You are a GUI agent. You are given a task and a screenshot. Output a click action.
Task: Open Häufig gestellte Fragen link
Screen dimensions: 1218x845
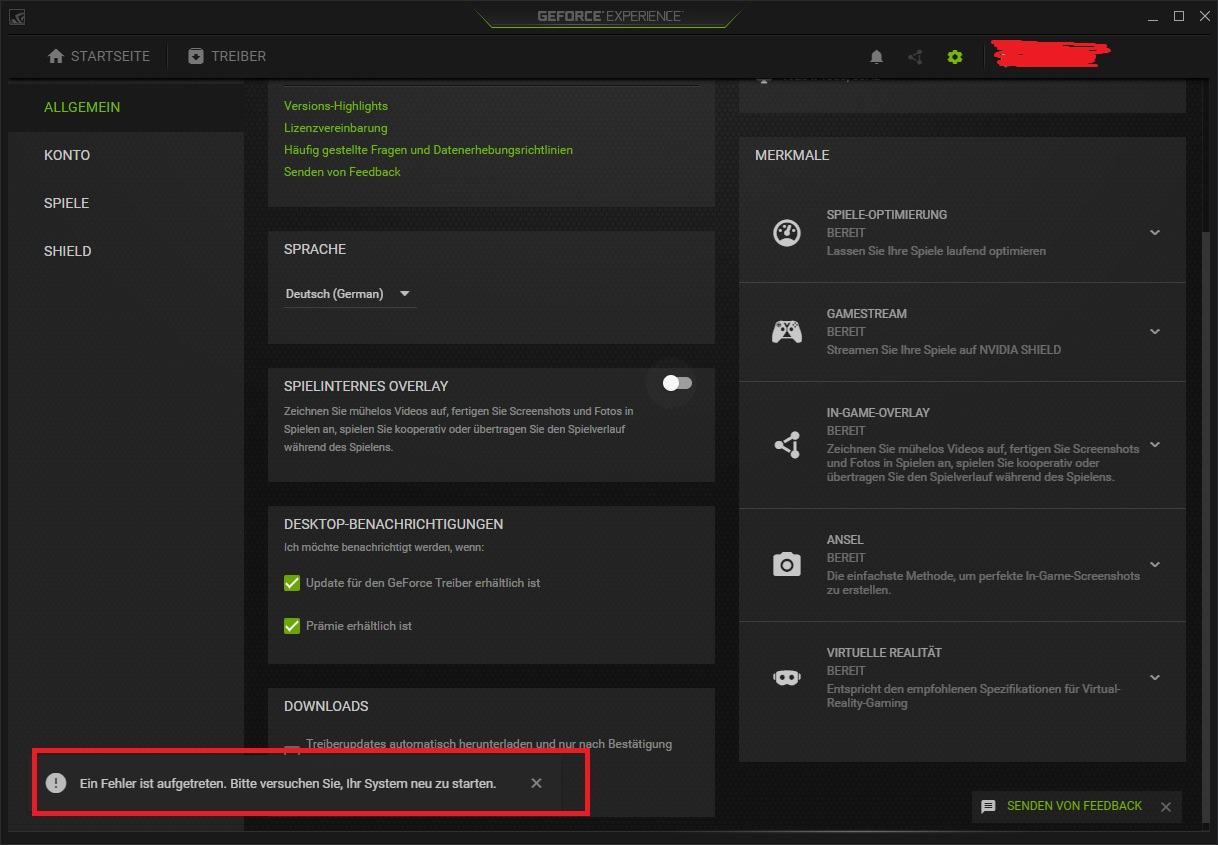pos(428,150)
